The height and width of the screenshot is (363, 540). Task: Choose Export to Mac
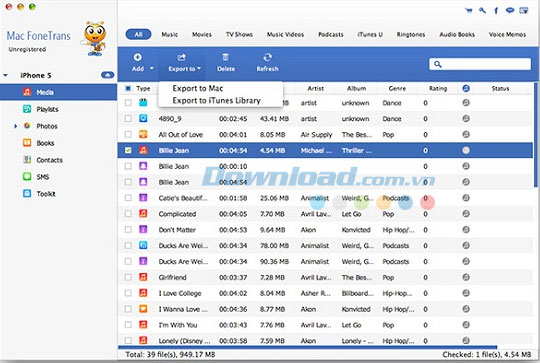click(x=198, y=89)
